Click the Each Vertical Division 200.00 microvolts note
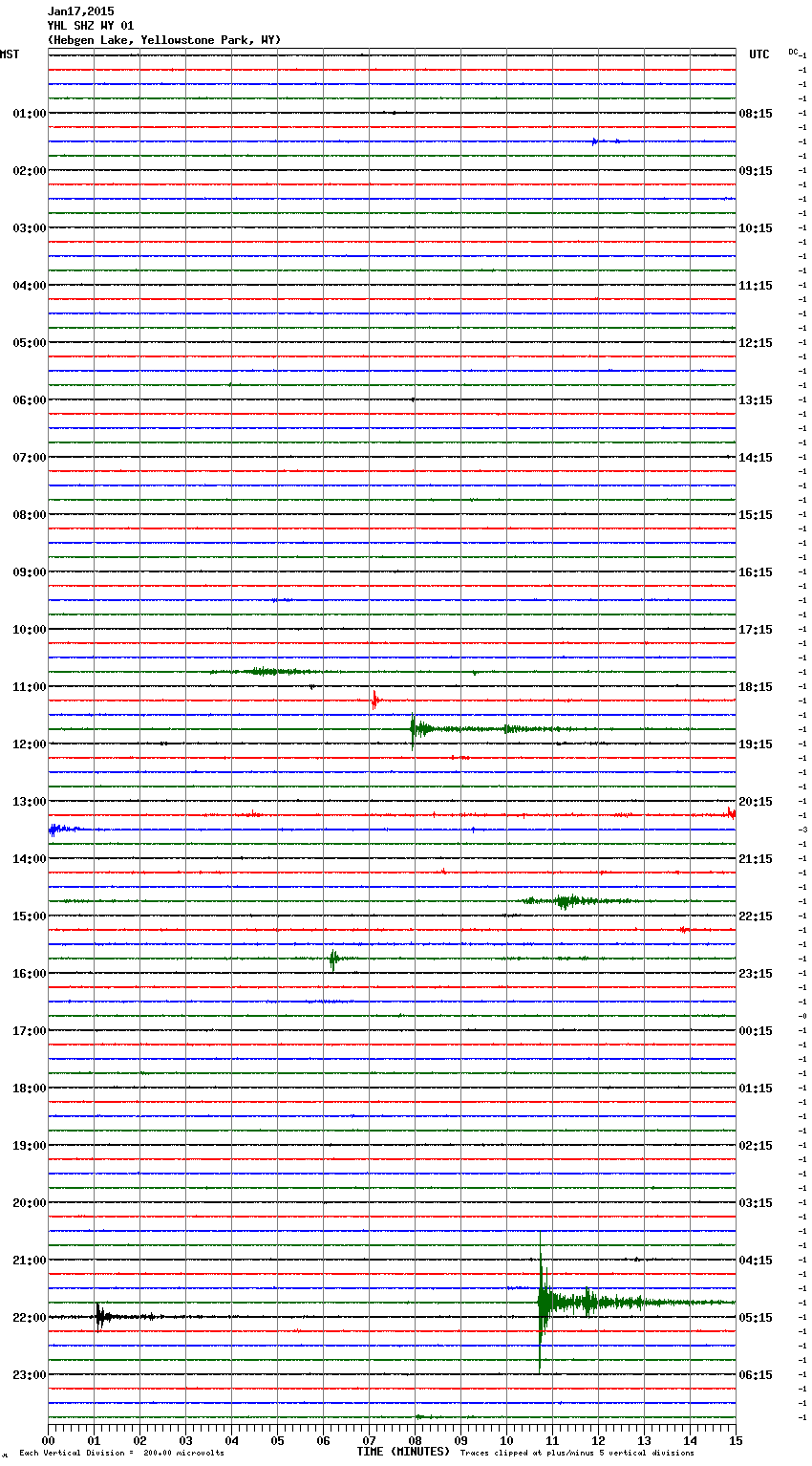This screenshot has height=1466, width=812. (121, 1454)
